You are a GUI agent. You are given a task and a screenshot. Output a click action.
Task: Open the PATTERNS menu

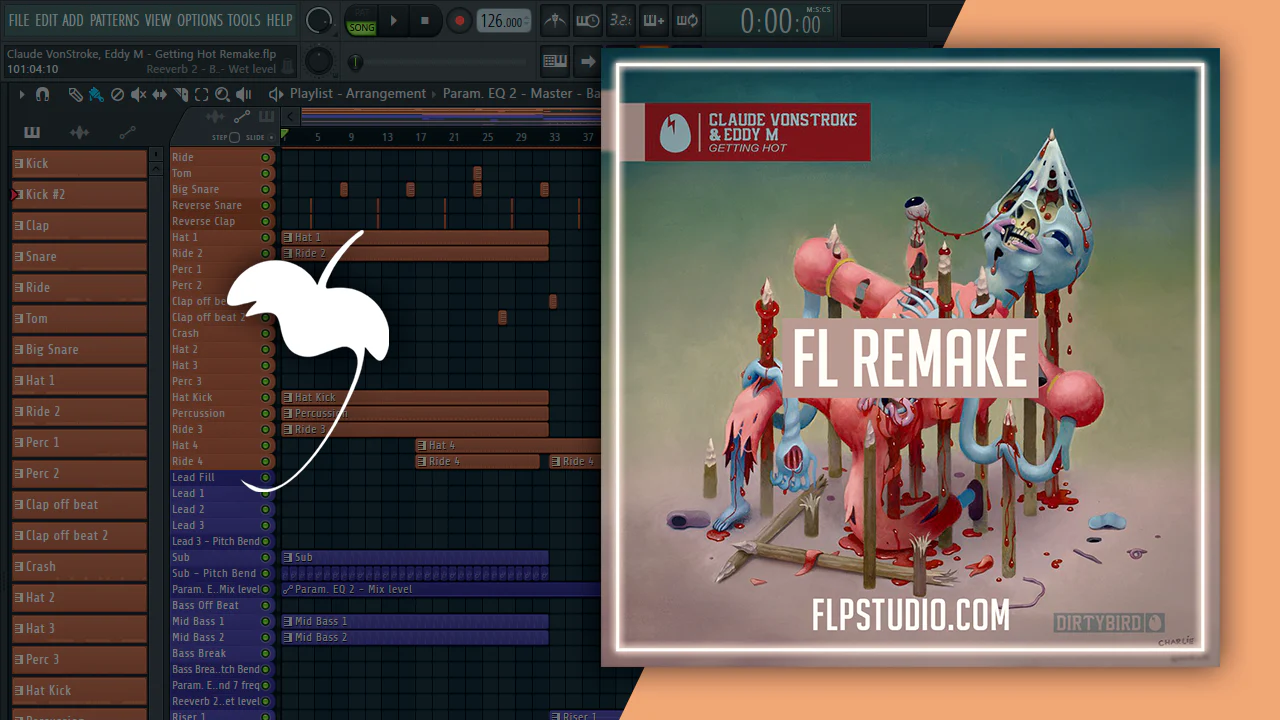(114, 20)
